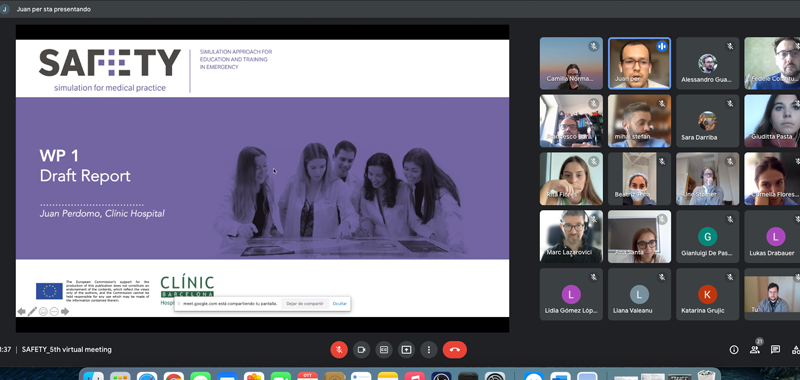
Task: Go to the next slide arrow
Action: (65, 311)
